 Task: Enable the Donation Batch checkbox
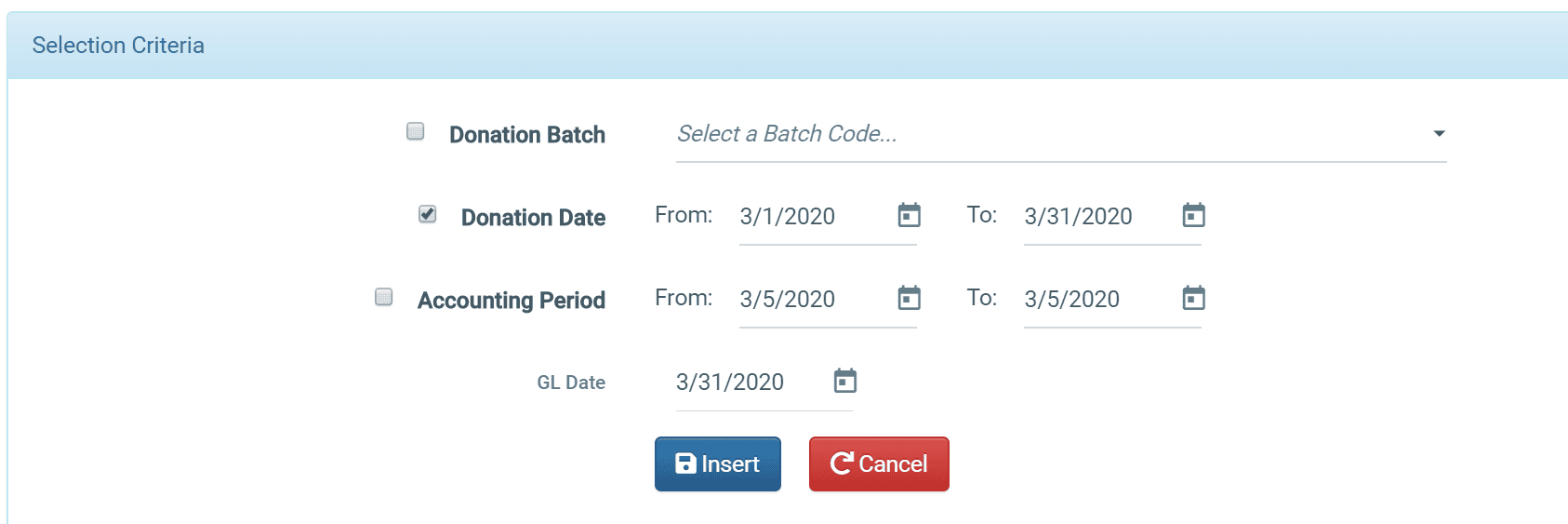point(416,131)
